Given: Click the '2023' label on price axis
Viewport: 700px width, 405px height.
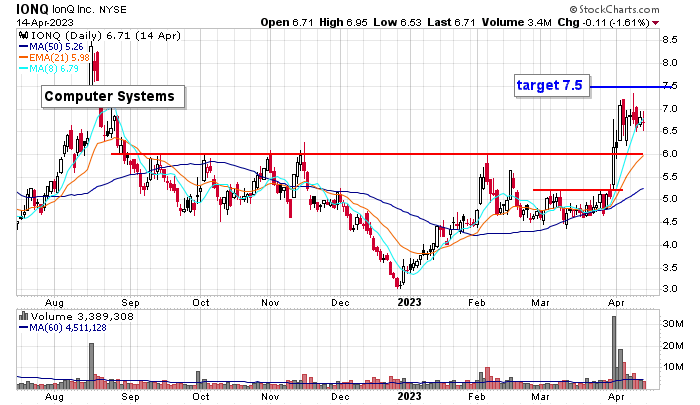Looking at the screenshot, I should click(409, 302).
